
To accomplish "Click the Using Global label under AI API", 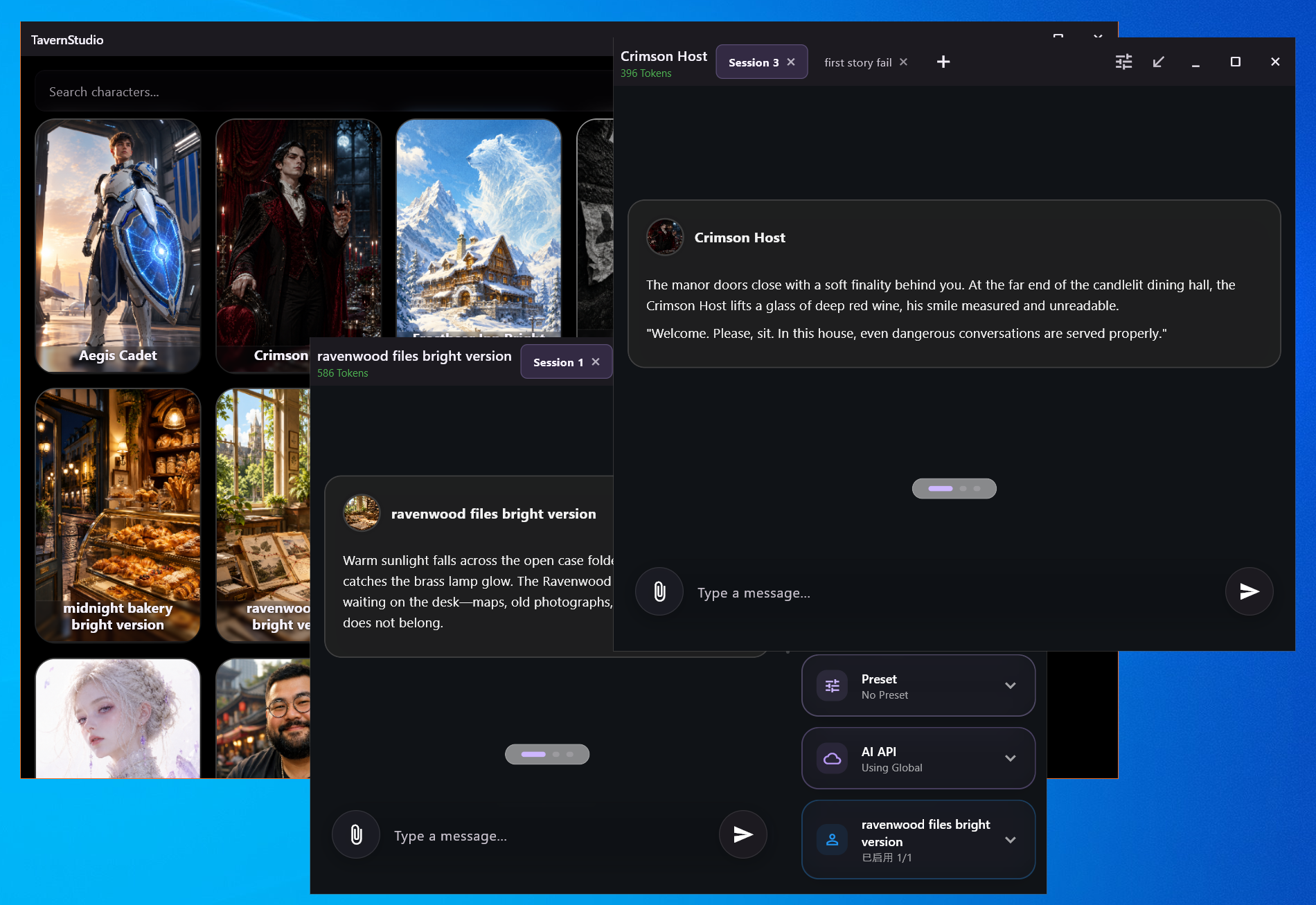I will coord(891,768).
